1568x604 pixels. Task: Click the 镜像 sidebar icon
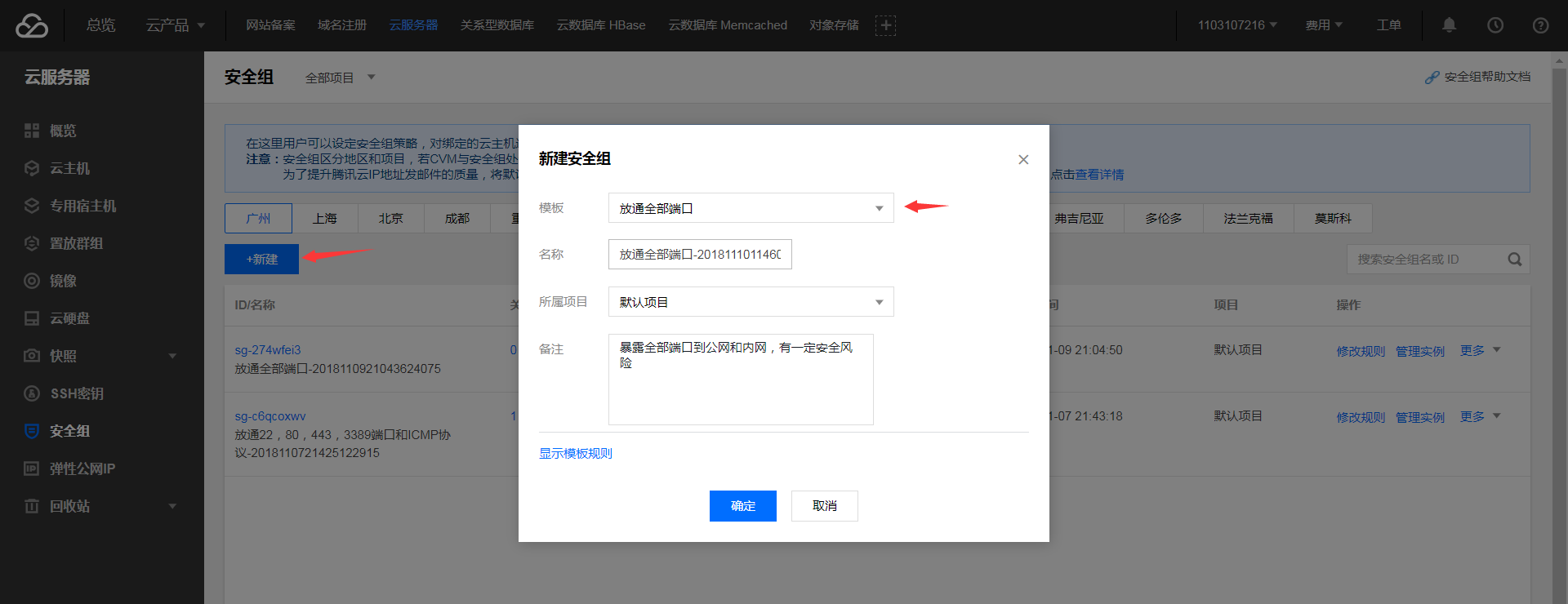click(32, 281)
